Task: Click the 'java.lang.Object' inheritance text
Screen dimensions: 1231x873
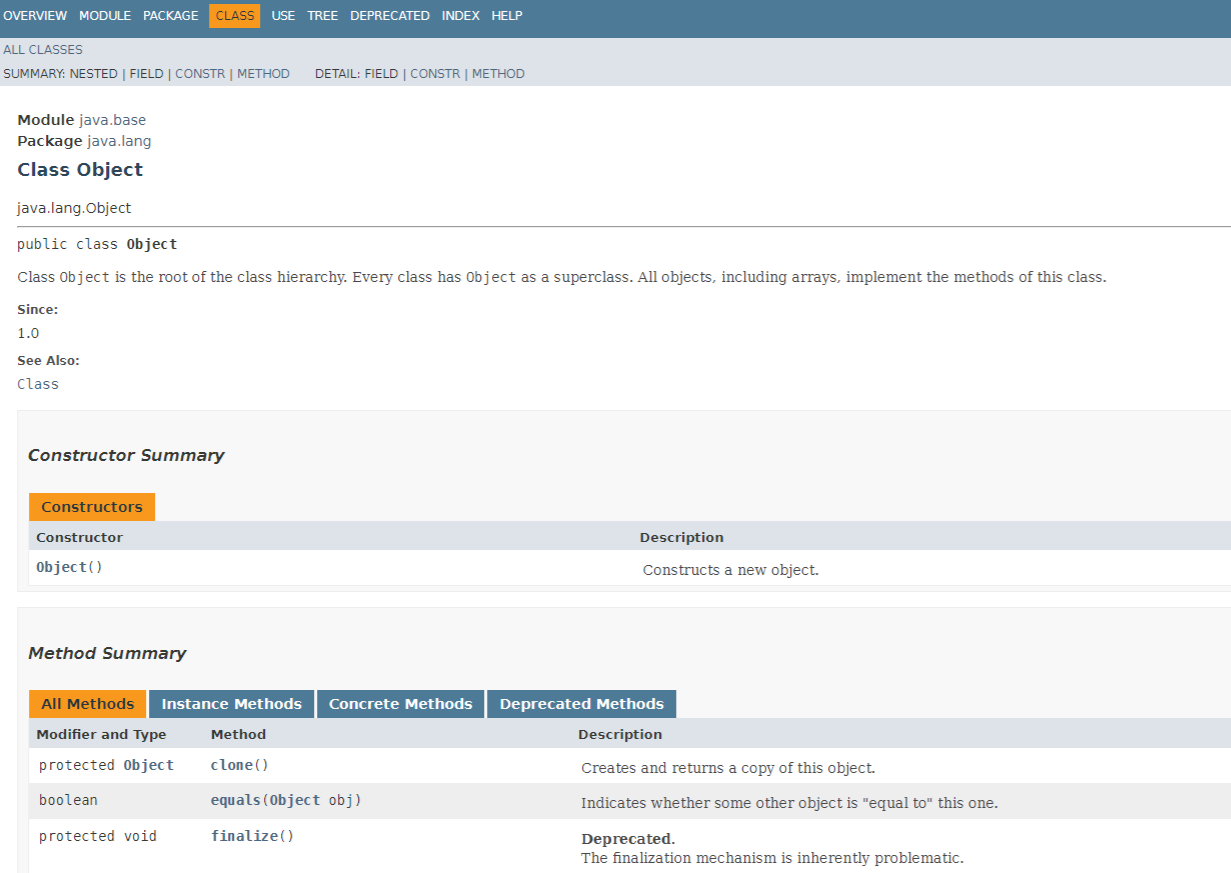Action: click(74, 208)
